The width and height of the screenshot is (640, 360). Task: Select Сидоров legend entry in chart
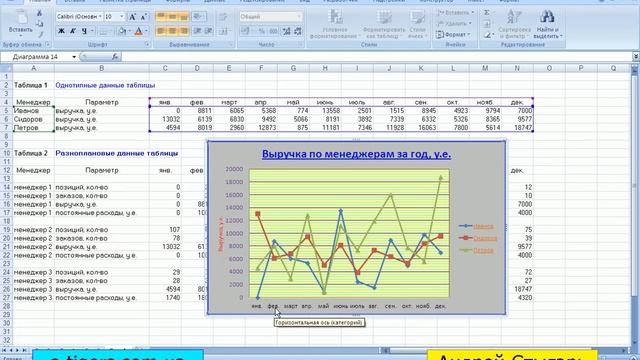[x=478, y=238]
